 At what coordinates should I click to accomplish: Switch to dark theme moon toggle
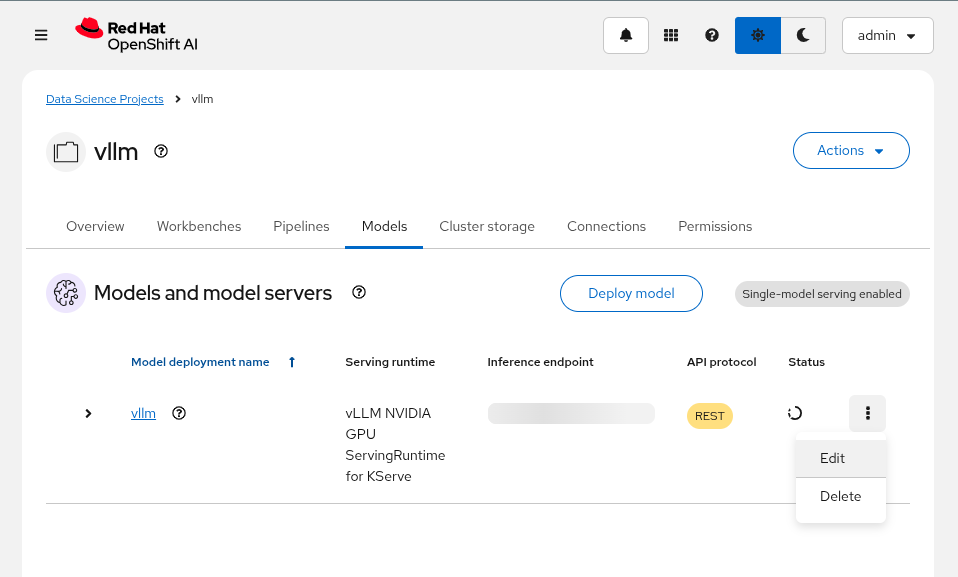[x=803, y=35]
